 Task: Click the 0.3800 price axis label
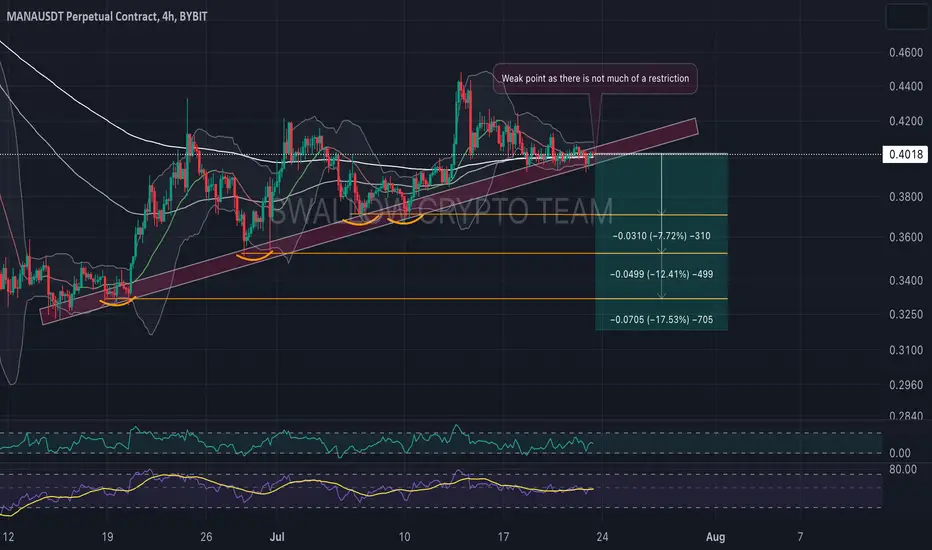tap(906, 197)
